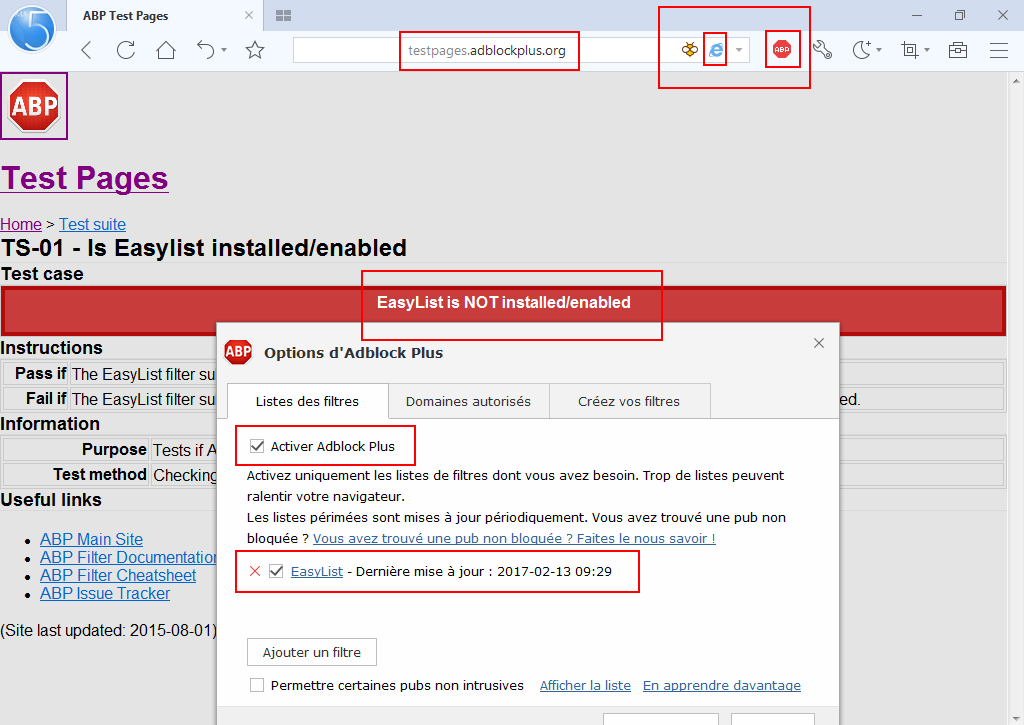The width and height of the screenshot is (1024, 725).
Task: Open the ABP Issue Tracker link
Action: pyautogui.click(x=104, y=593)
